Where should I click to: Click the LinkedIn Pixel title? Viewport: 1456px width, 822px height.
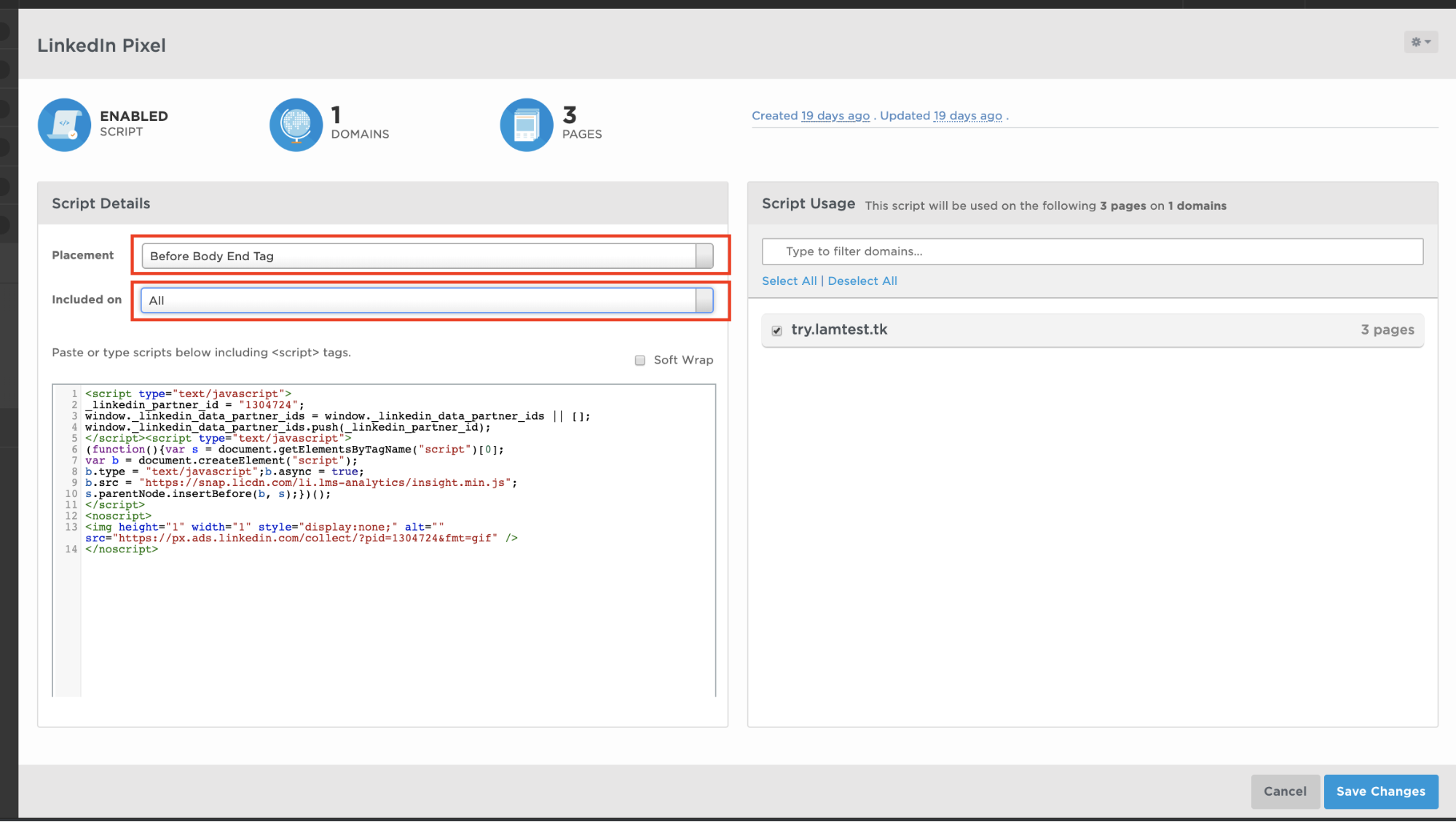101,45
